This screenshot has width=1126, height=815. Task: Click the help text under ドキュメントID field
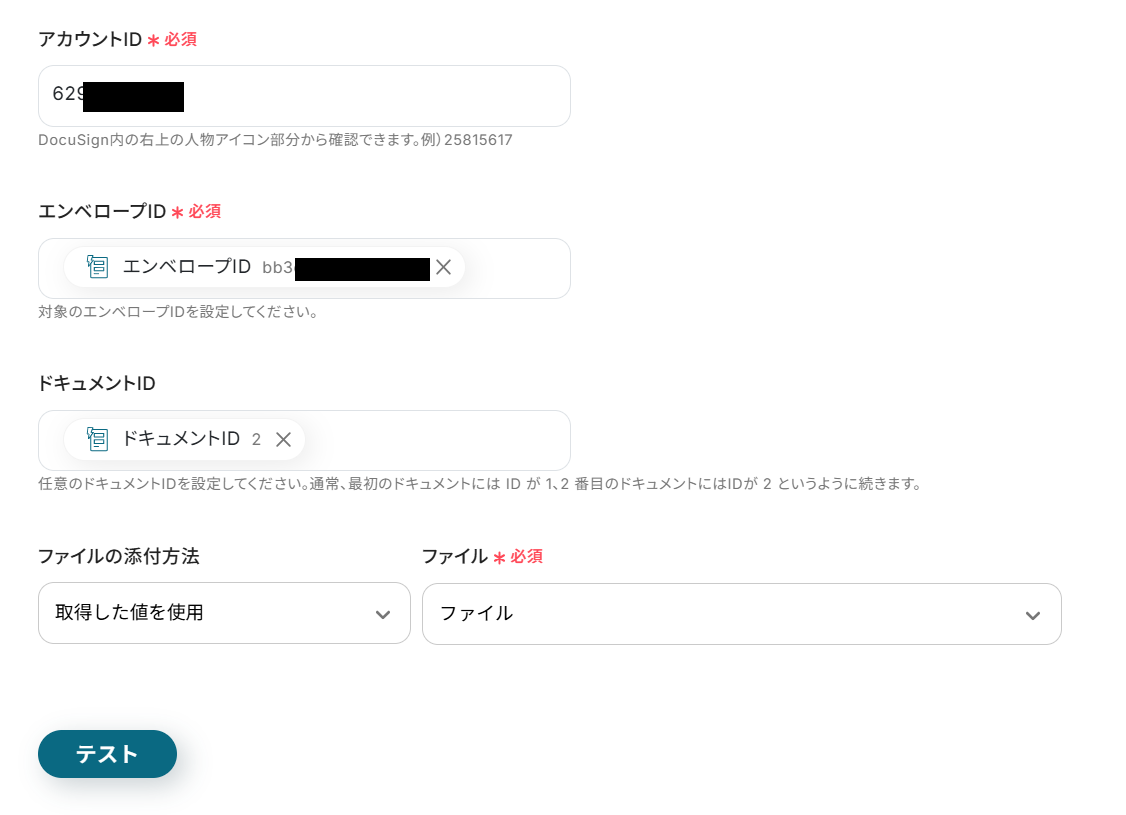point(478,484)
